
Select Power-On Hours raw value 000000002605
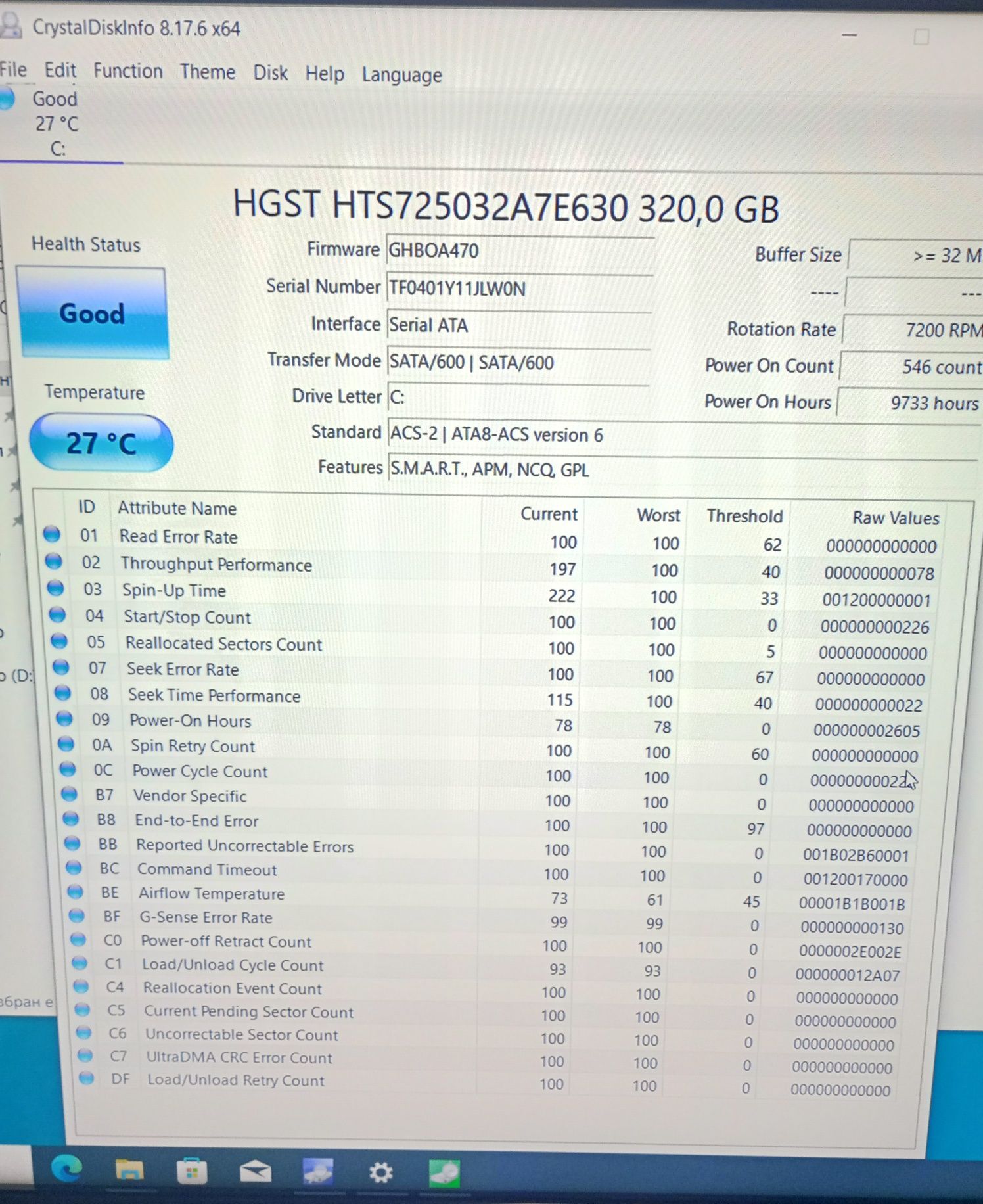866,730
